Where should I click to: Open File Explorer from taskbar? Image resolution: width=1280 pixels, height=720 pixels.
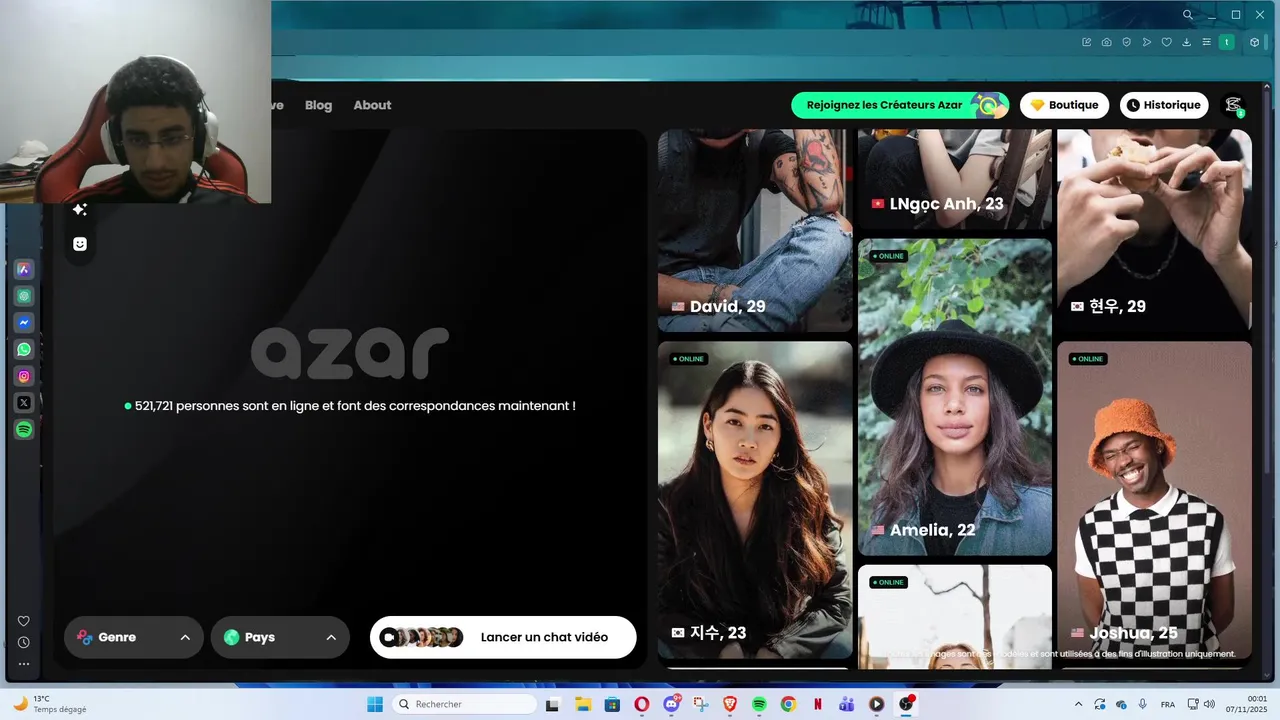point(583,704)
